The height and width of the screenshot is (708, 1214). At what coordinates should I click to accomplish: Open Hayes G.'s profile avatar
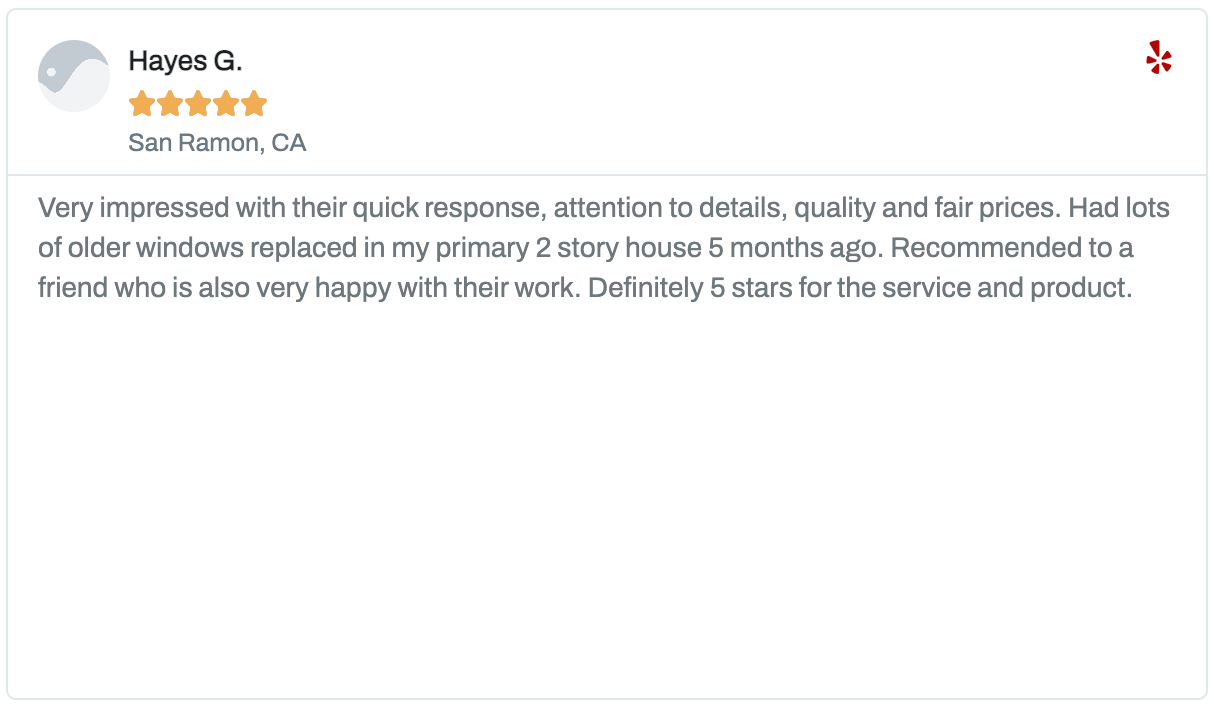(x=73, y=76)
